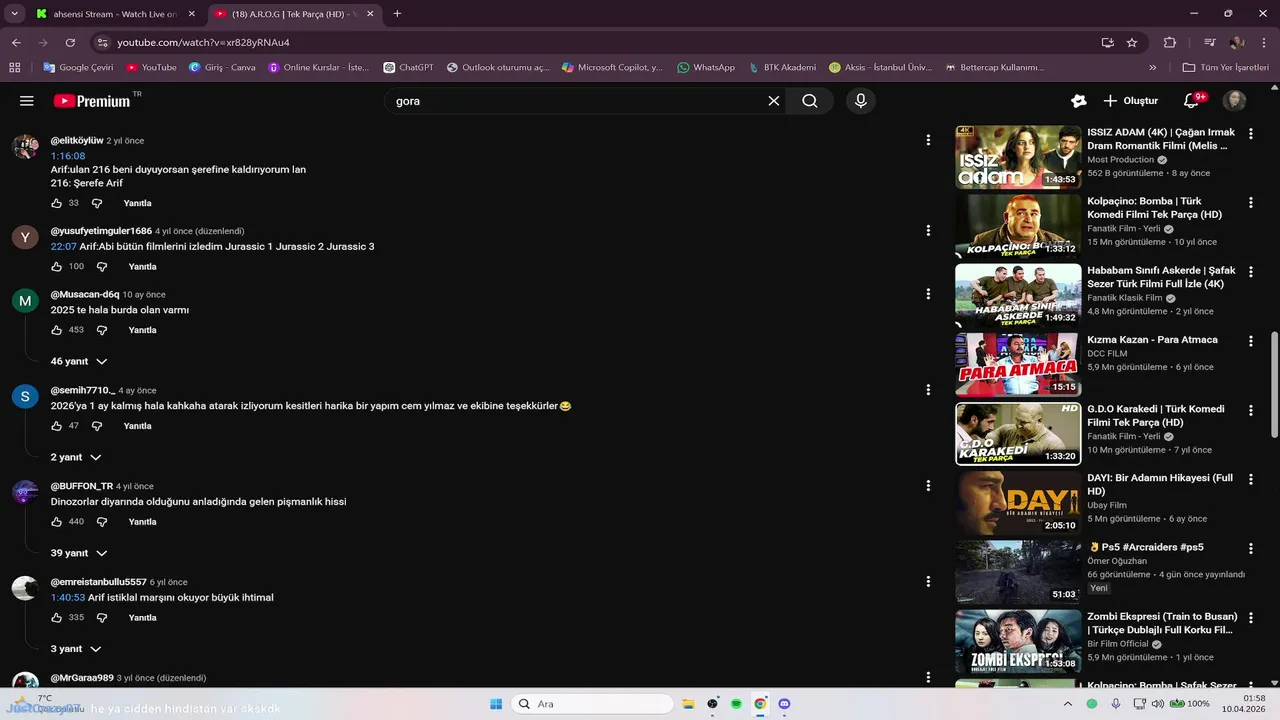The image size is (1280, 720).
Task: Open Spotify from the taskbar
Action: click(x=736, y=704)
